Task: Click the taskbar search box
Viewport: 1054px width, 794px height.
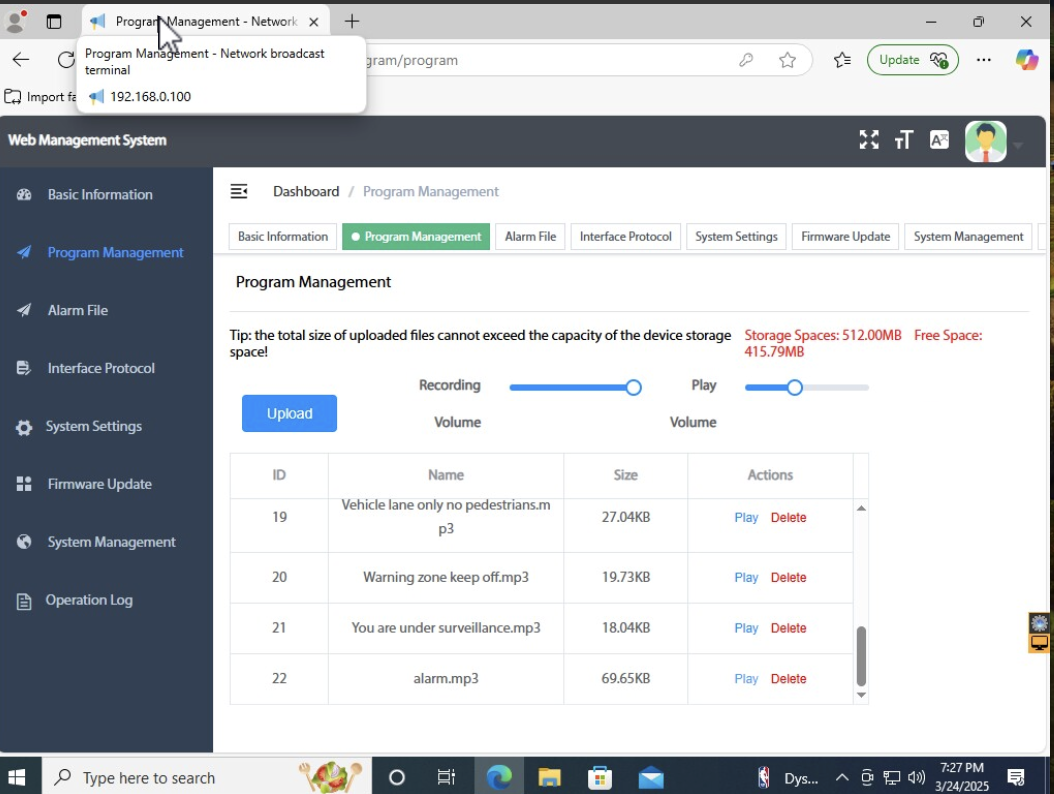Action: click(x=206, y=778)
